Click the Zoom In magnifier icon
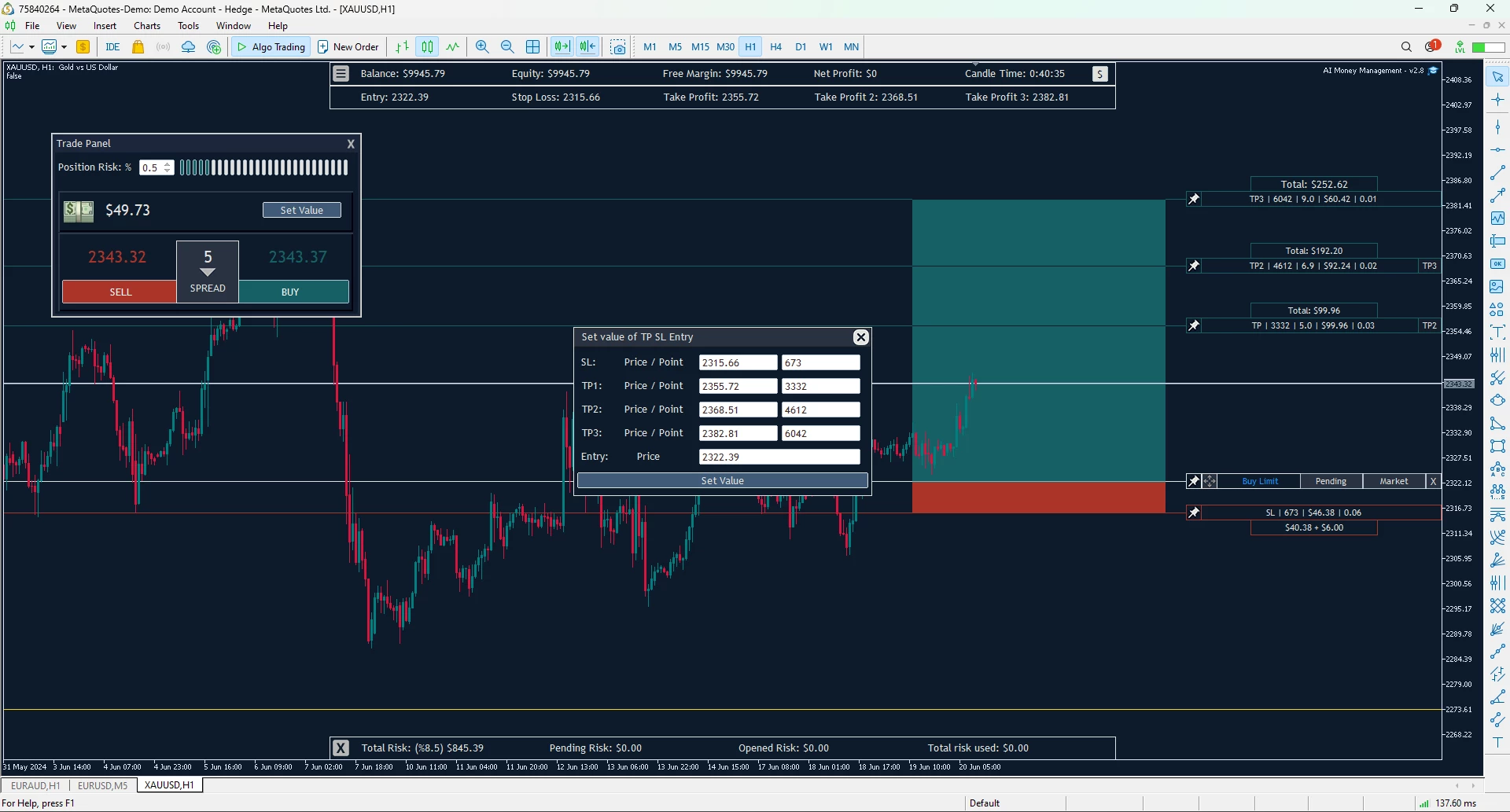Viewport: 1510px width, 812px height. tap(482, 47)
